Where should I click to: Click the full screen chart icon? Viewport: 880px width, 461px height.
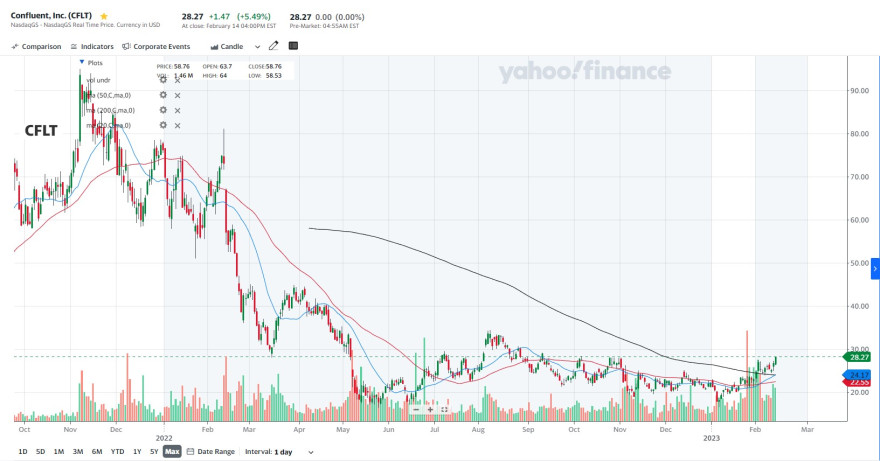coord(444,409)
